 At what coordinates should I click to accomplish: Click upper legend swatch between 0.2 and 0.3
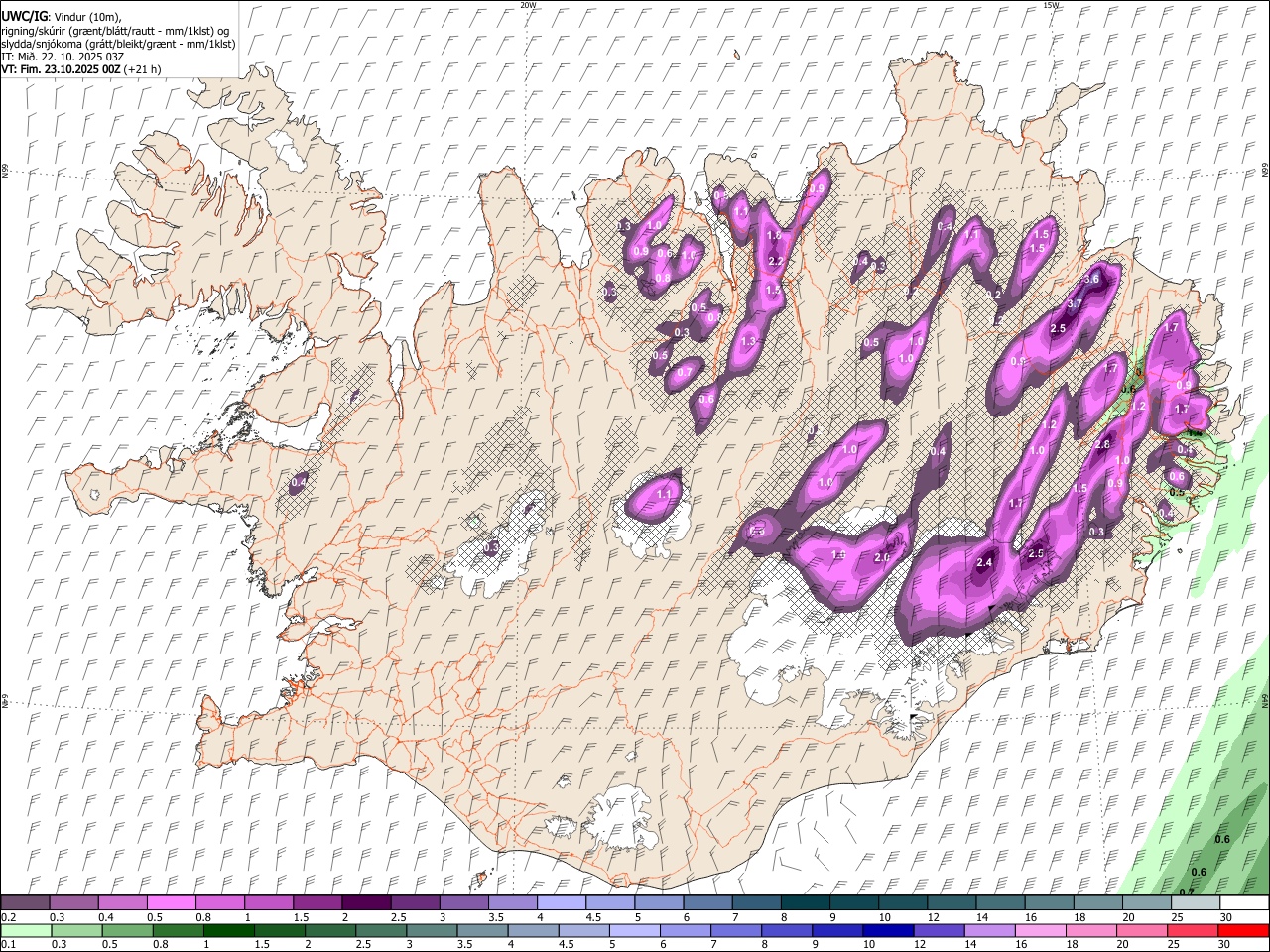tap(25, 902)
